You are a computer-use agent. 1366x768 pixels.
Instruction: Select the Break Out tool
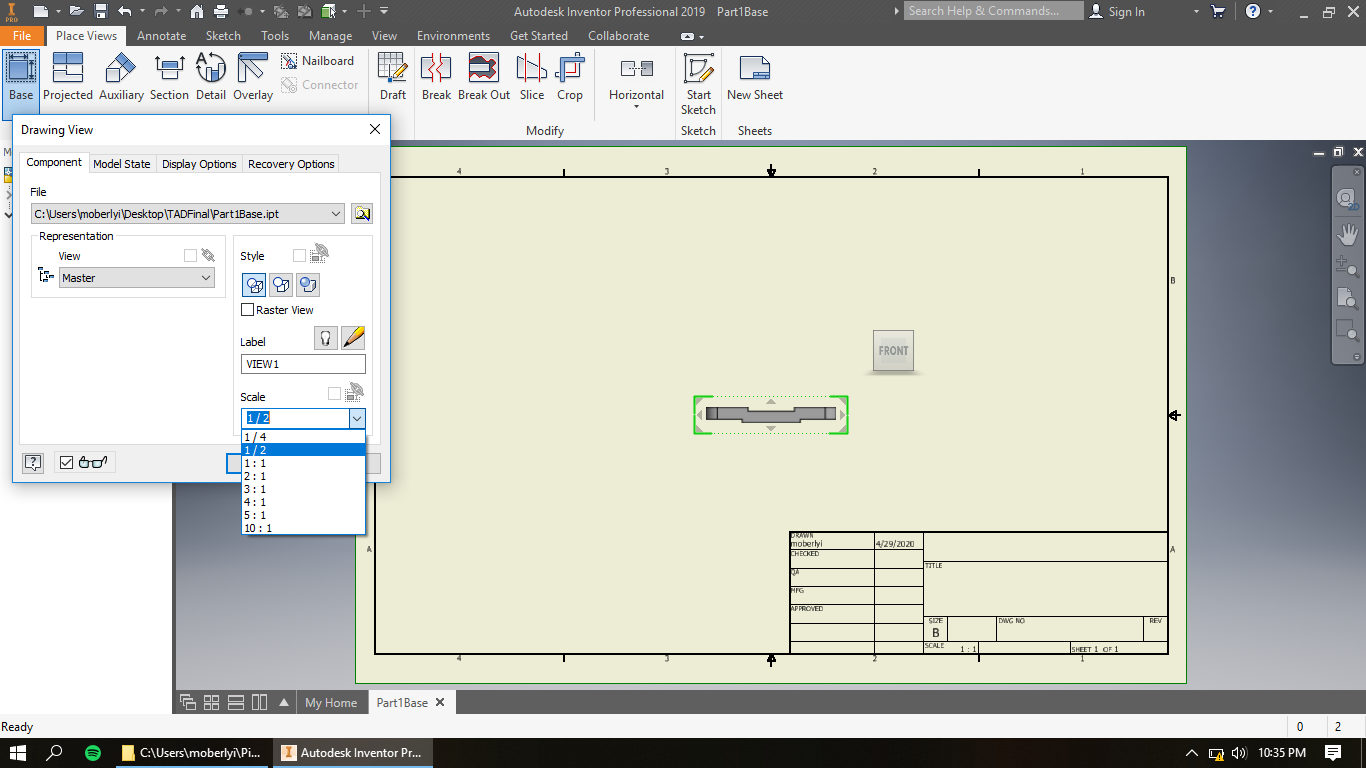[x=484, y=77]
